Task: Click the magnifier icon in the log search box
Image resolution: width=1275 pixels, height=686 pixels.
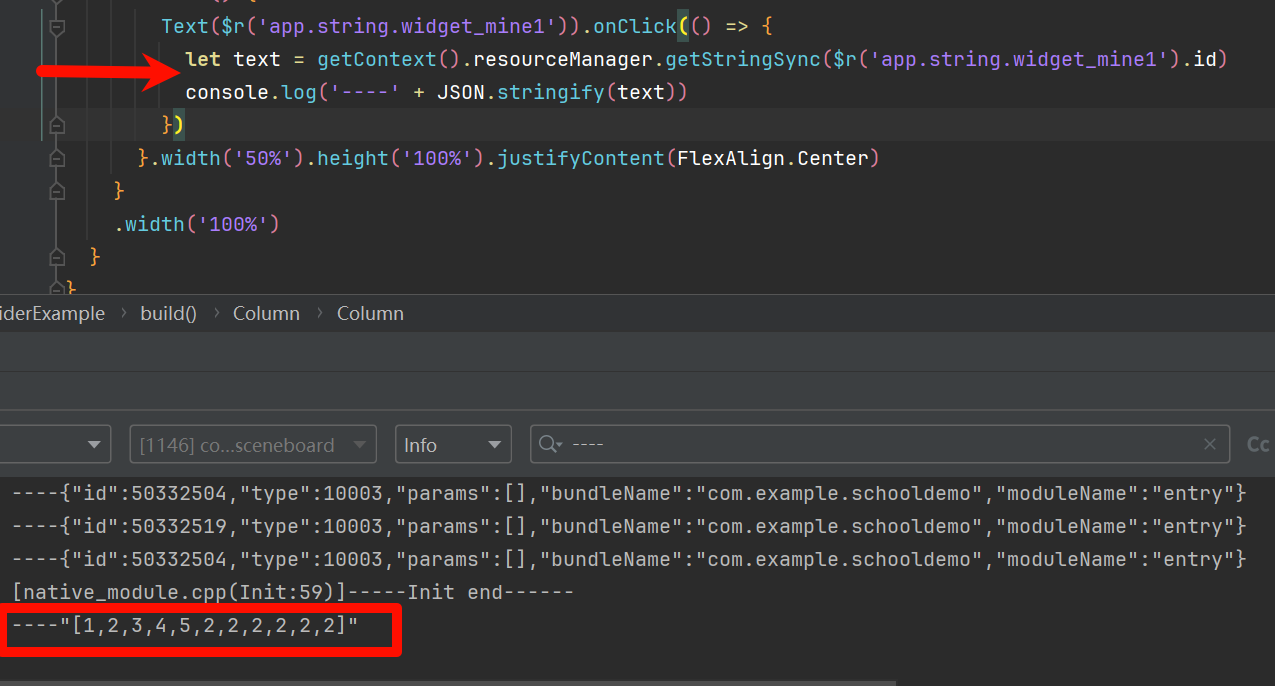Action: point(550,445)
